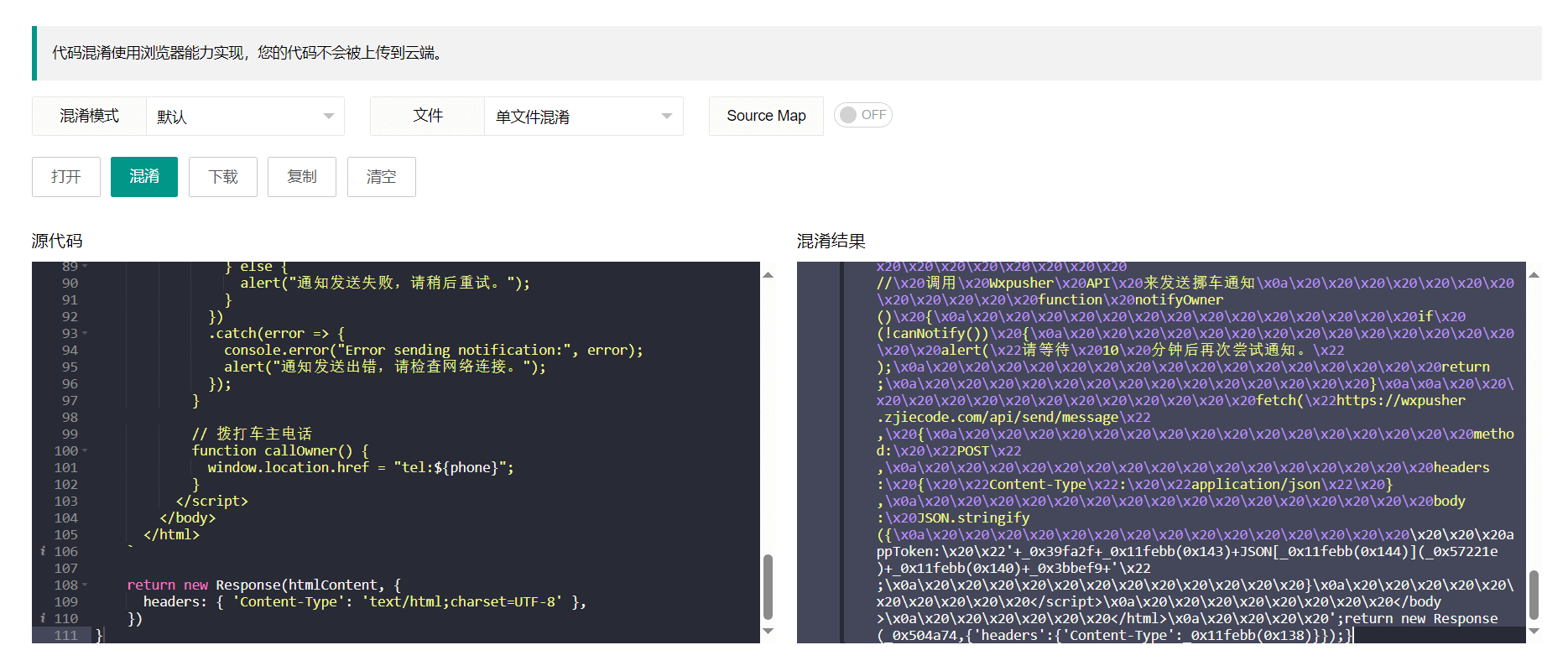
Task: Click the 源代码 heading
Action: (x=57, y=242)
